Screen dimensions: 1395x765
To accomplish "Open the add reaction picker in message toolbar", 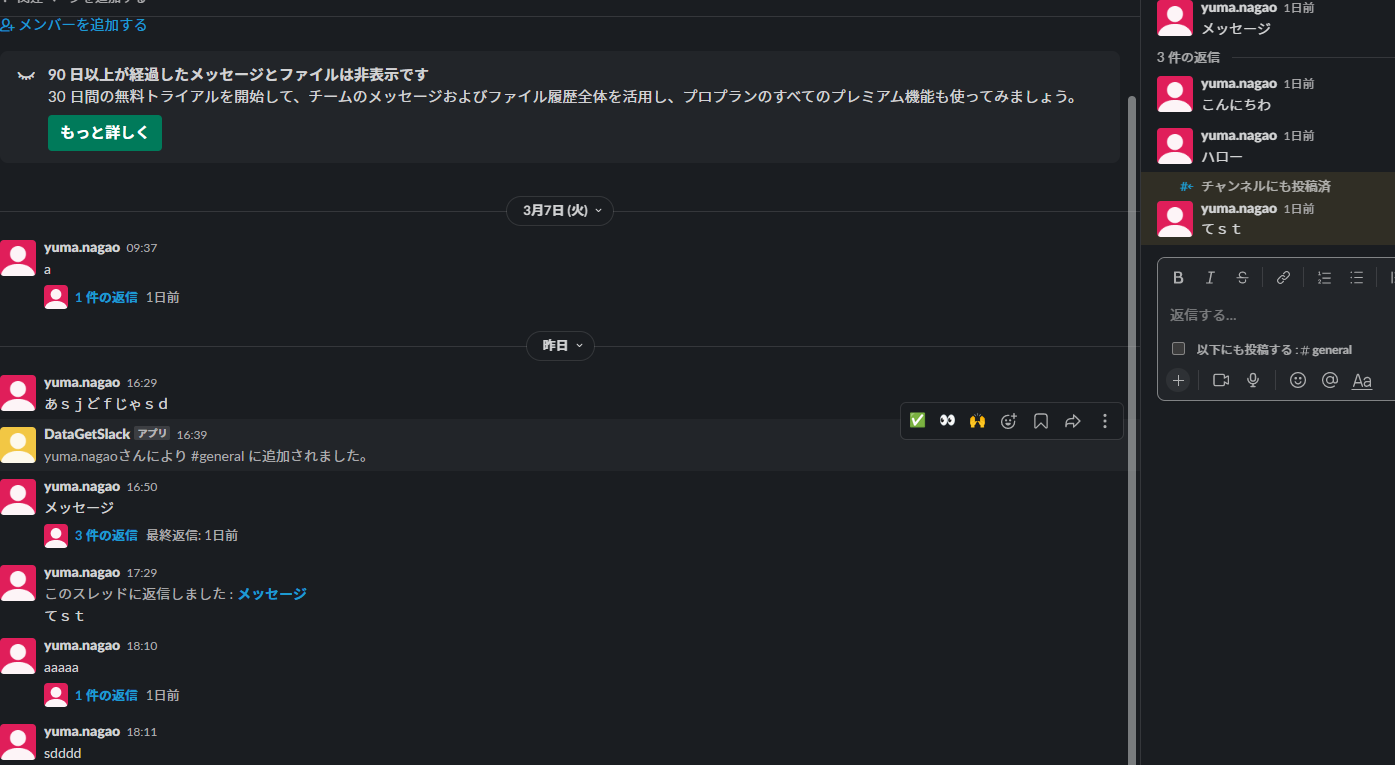I will 1008,421.
